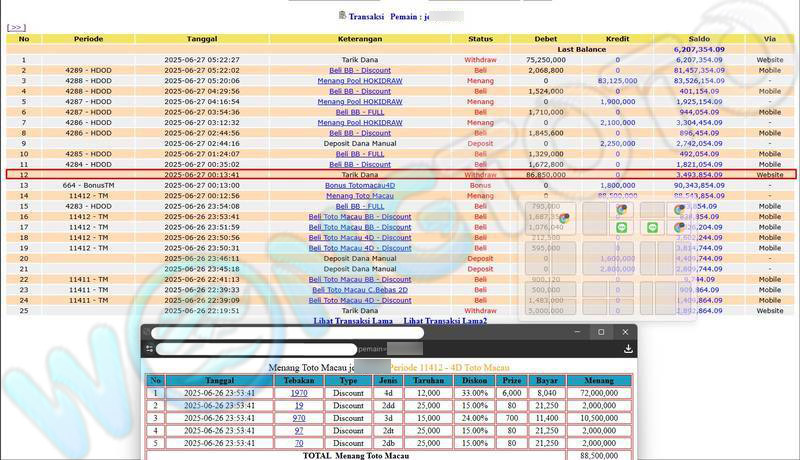Click the download icon in the popup window

pos(627,349)
